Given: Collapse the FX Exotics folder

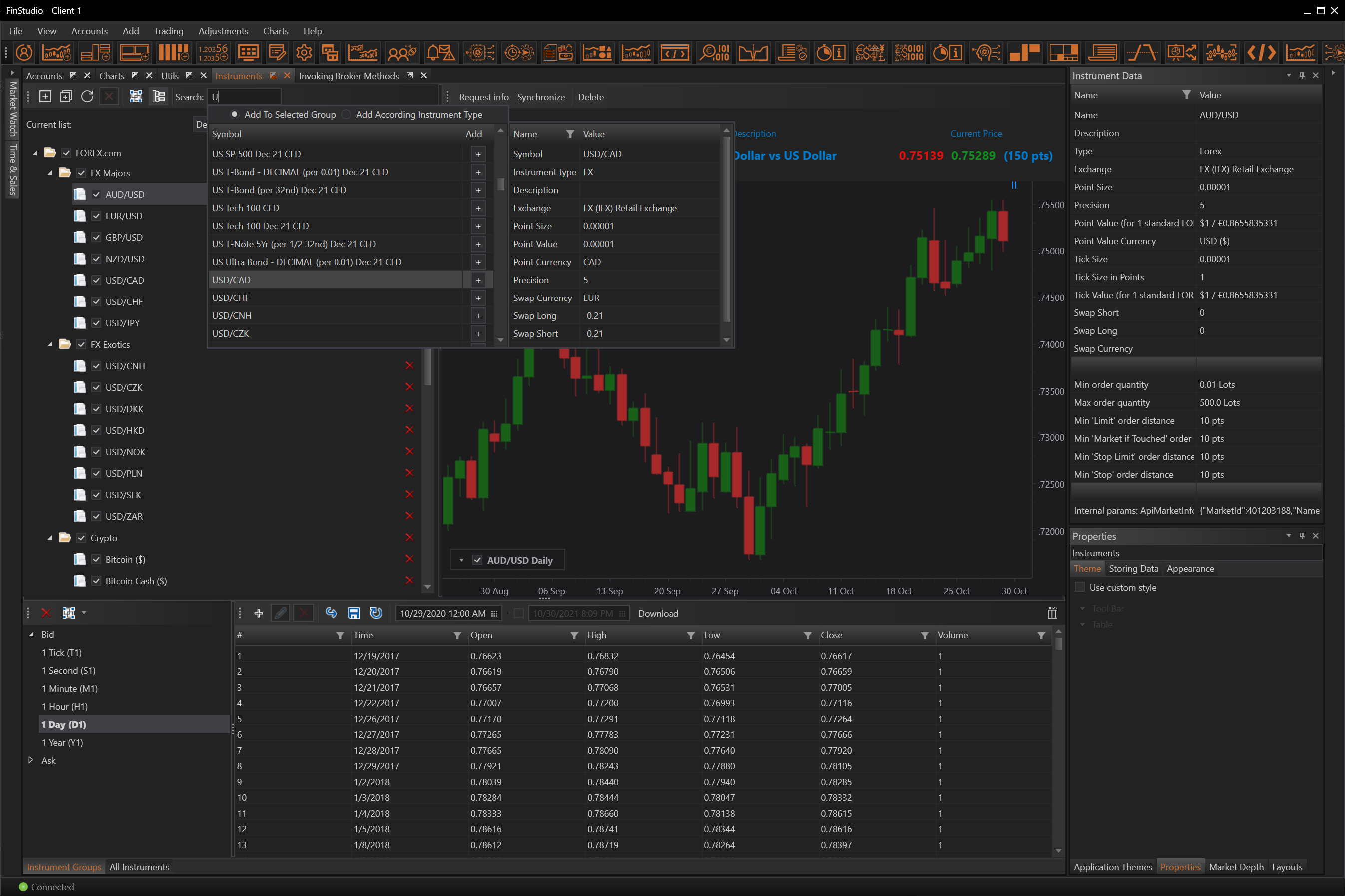Looking at the screenshot, I should (x=50, y=344).
